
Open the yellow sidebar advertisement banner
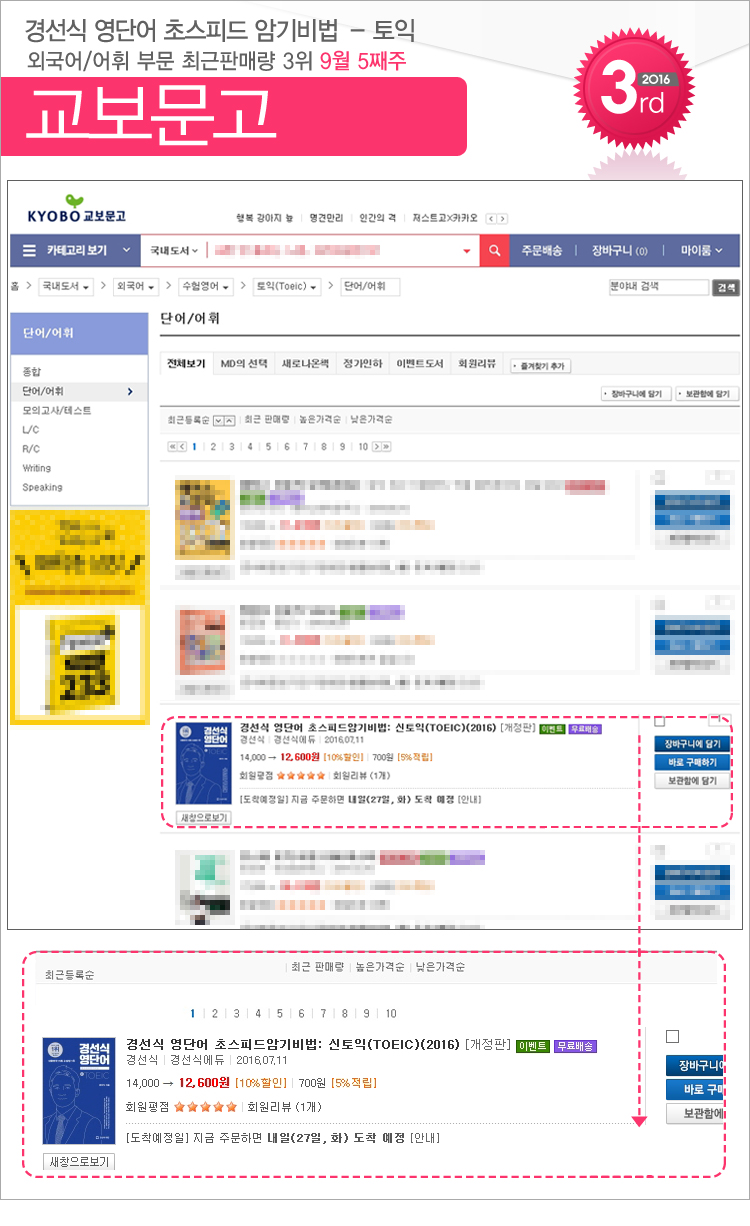coord(79,617)
